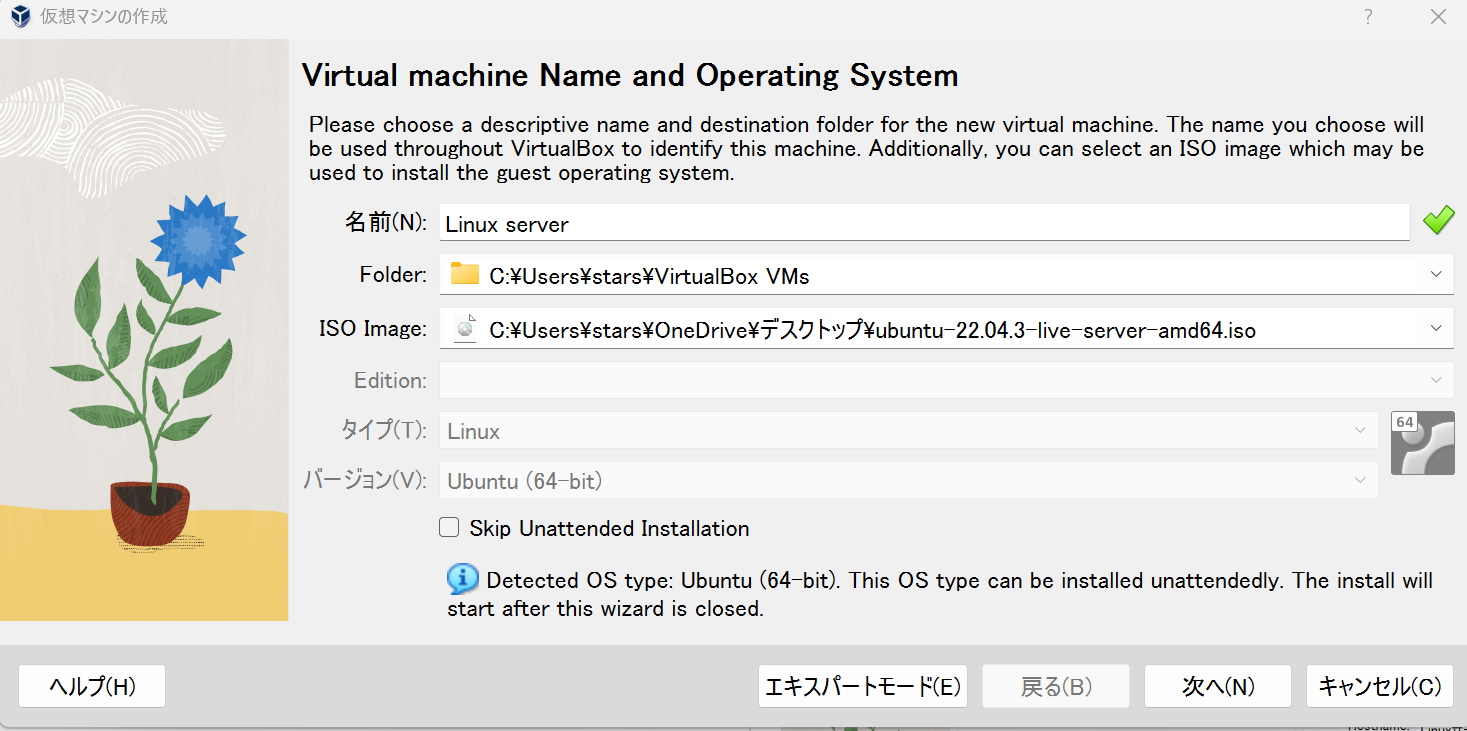Image resolution: width=1467 pixels, height=731 pixels.
Task: Click the Virtual machine Name and Operating System heading
Action: [x=630, y=75]
